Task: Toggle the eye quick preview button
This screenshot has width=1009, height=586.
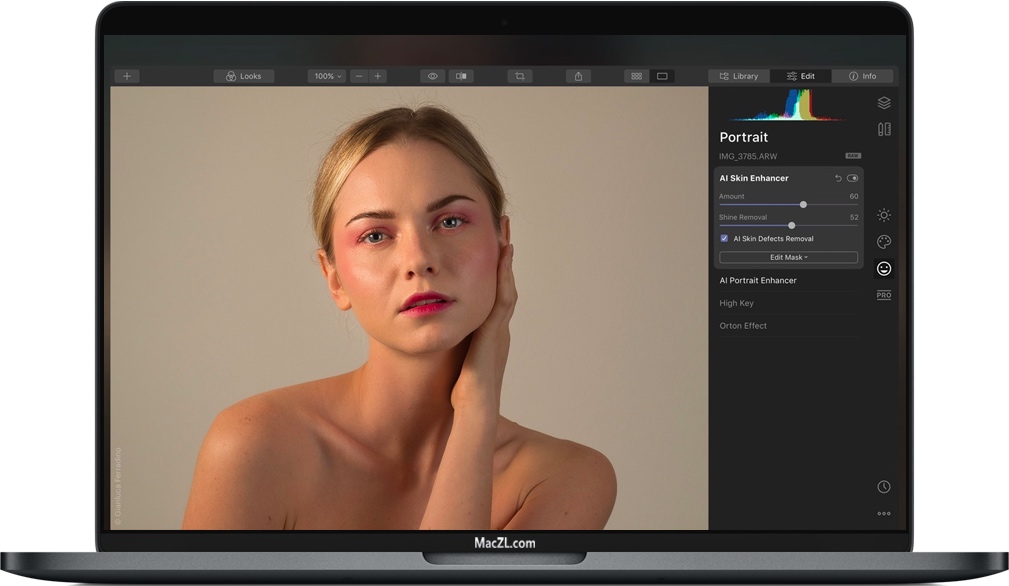Action: click(x=432, y=76)
